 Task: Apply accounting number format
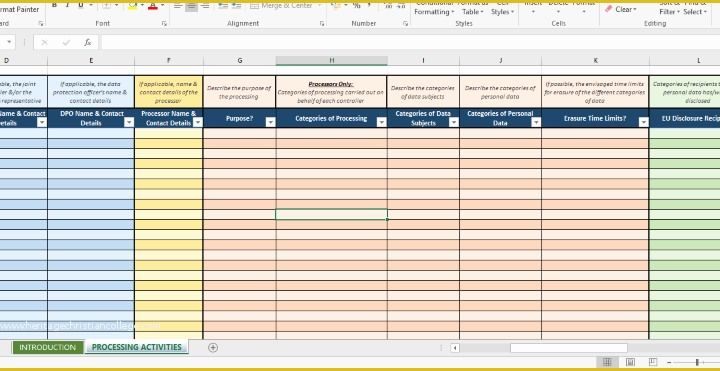tap(337, 6)
